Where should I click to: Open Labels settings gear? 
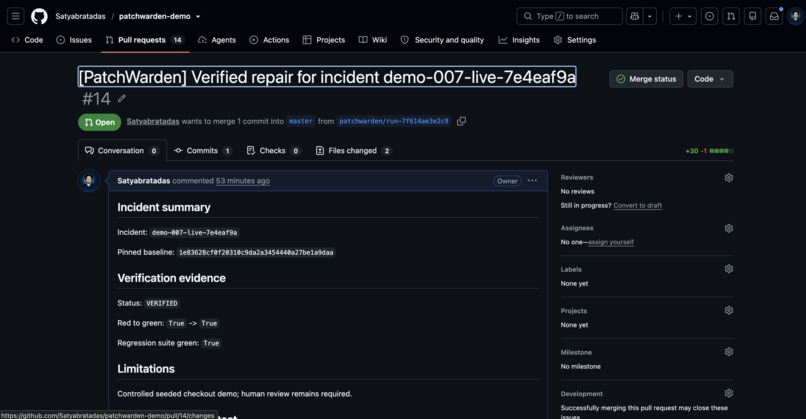[728, 269]
